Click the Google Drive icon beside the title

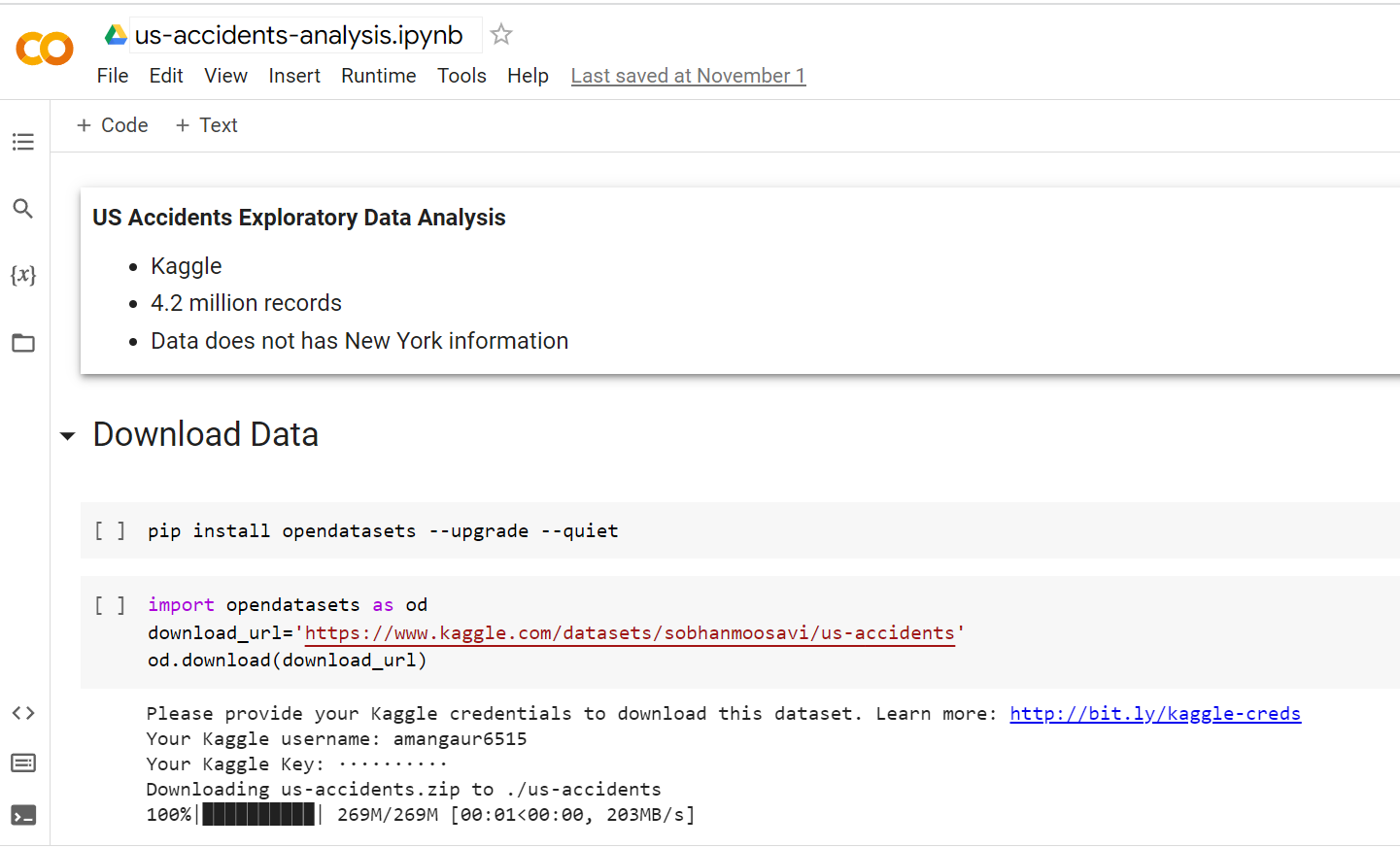116,34
